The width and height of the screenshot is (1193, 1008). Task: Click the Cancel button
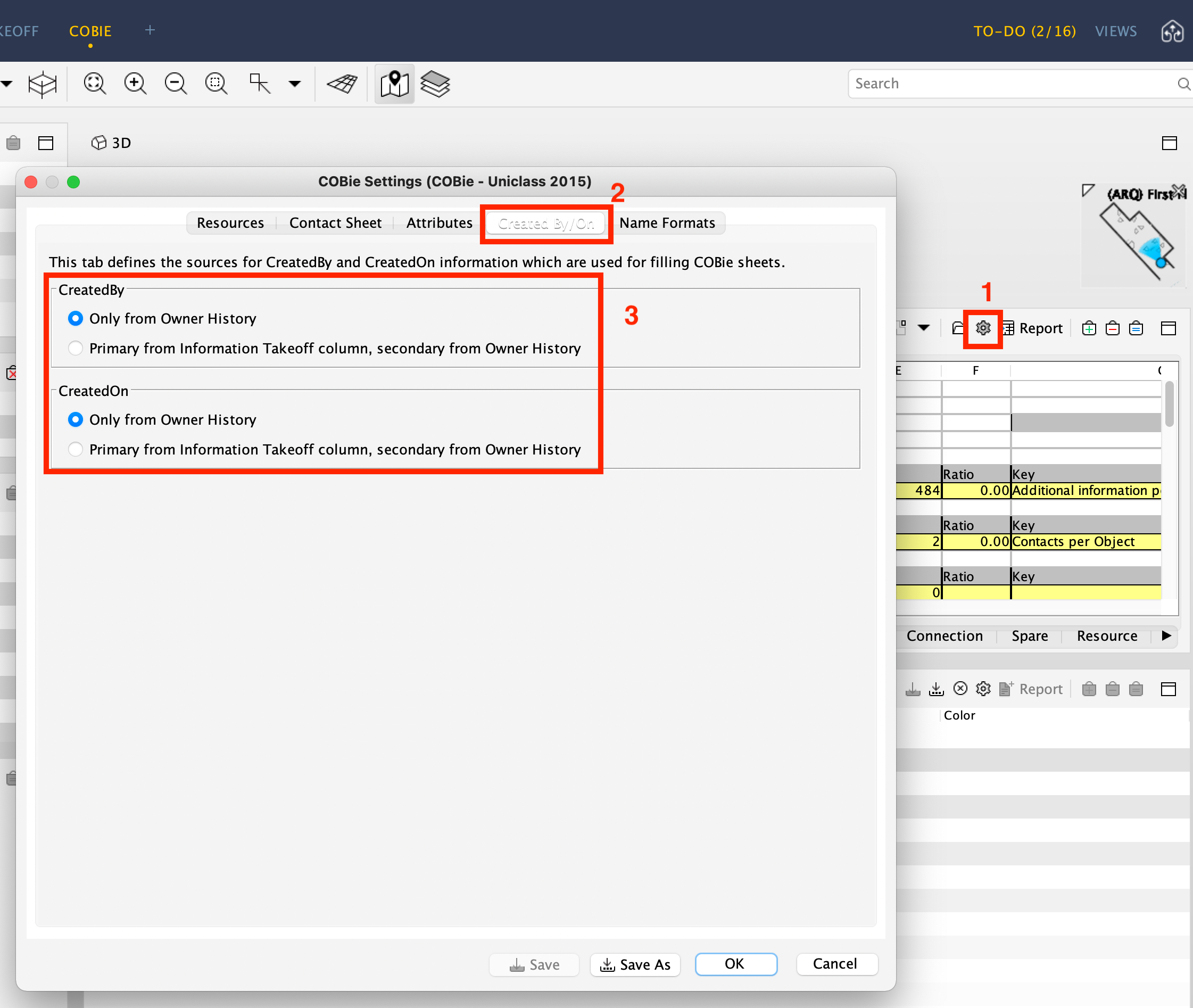point(836,964)
